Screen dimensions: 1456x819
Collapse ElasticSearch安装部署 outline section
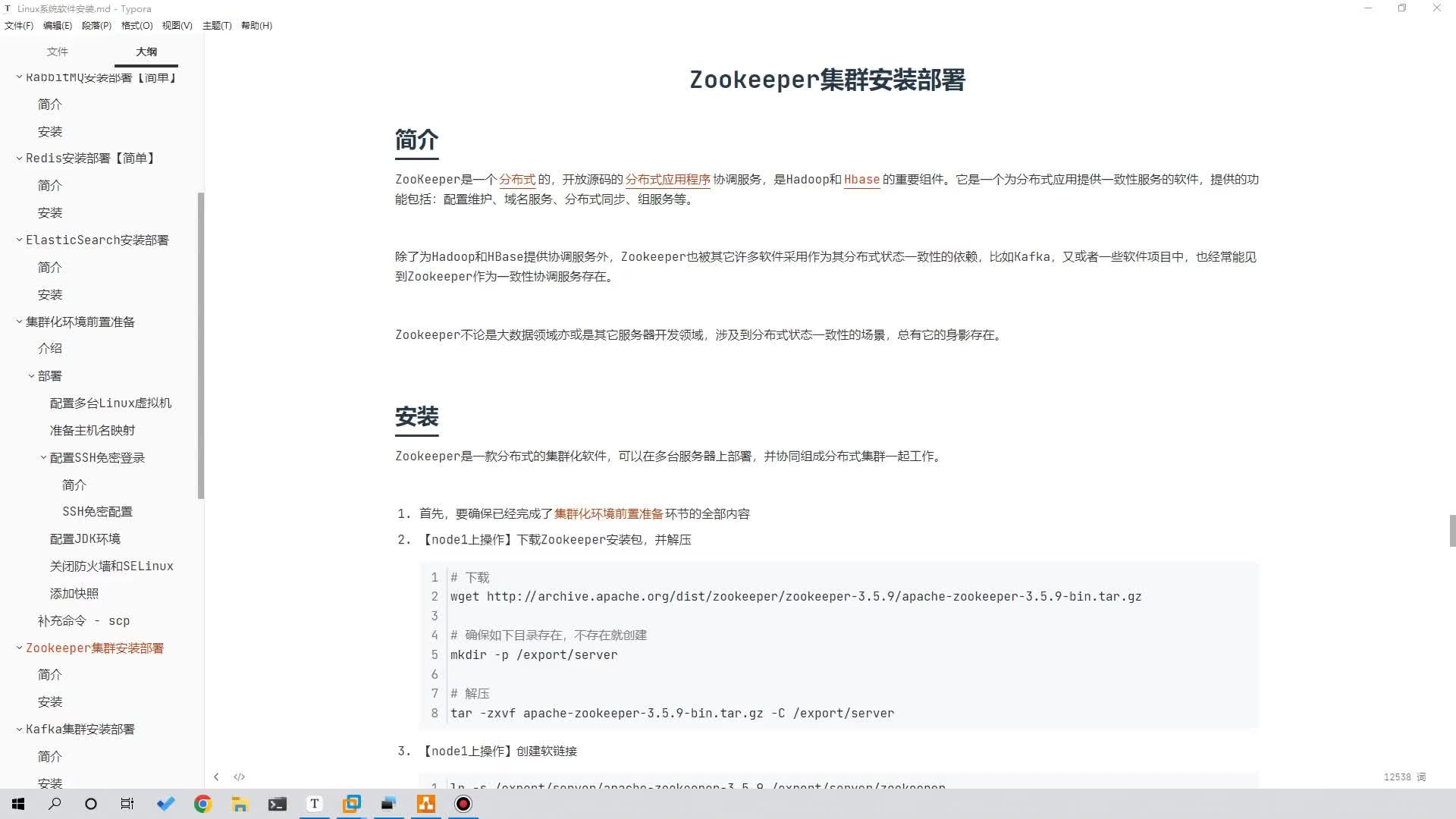pyautogui.click(x=19, y=240)
